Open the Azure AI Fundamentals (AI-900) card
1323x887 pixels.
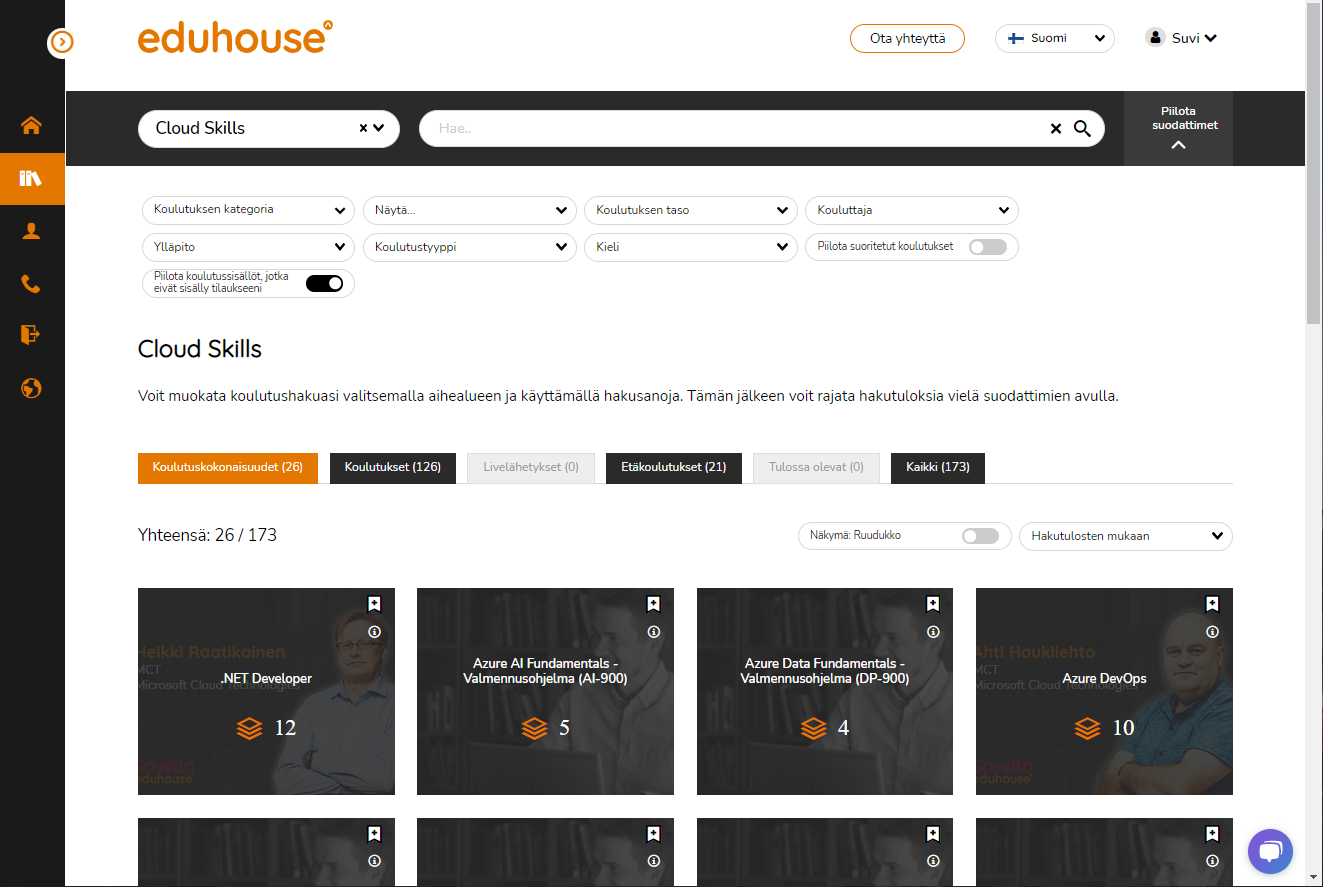point(545,691)
